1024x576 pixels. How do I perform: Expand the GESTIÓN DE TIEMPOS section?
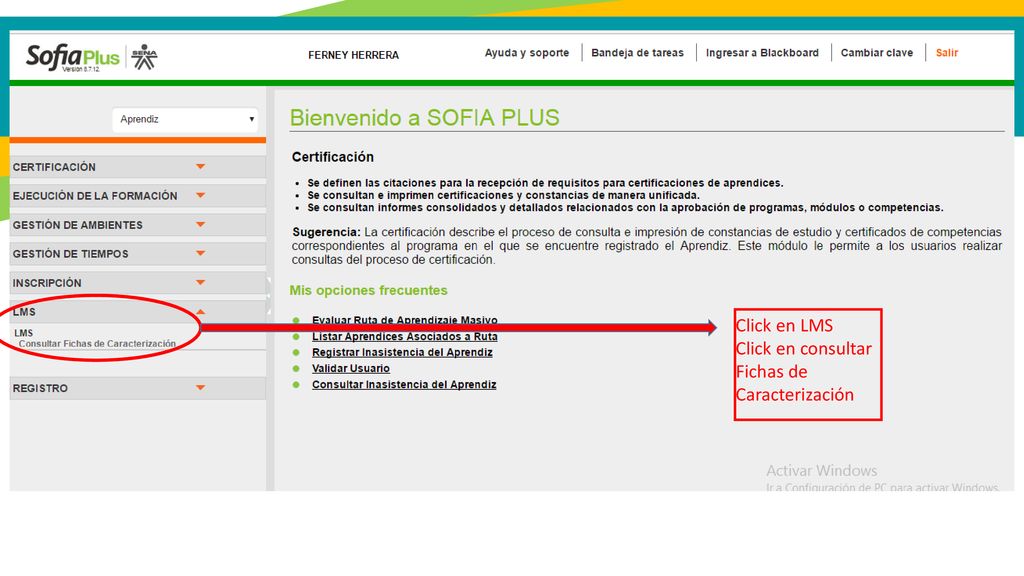(x=137, y=254)
